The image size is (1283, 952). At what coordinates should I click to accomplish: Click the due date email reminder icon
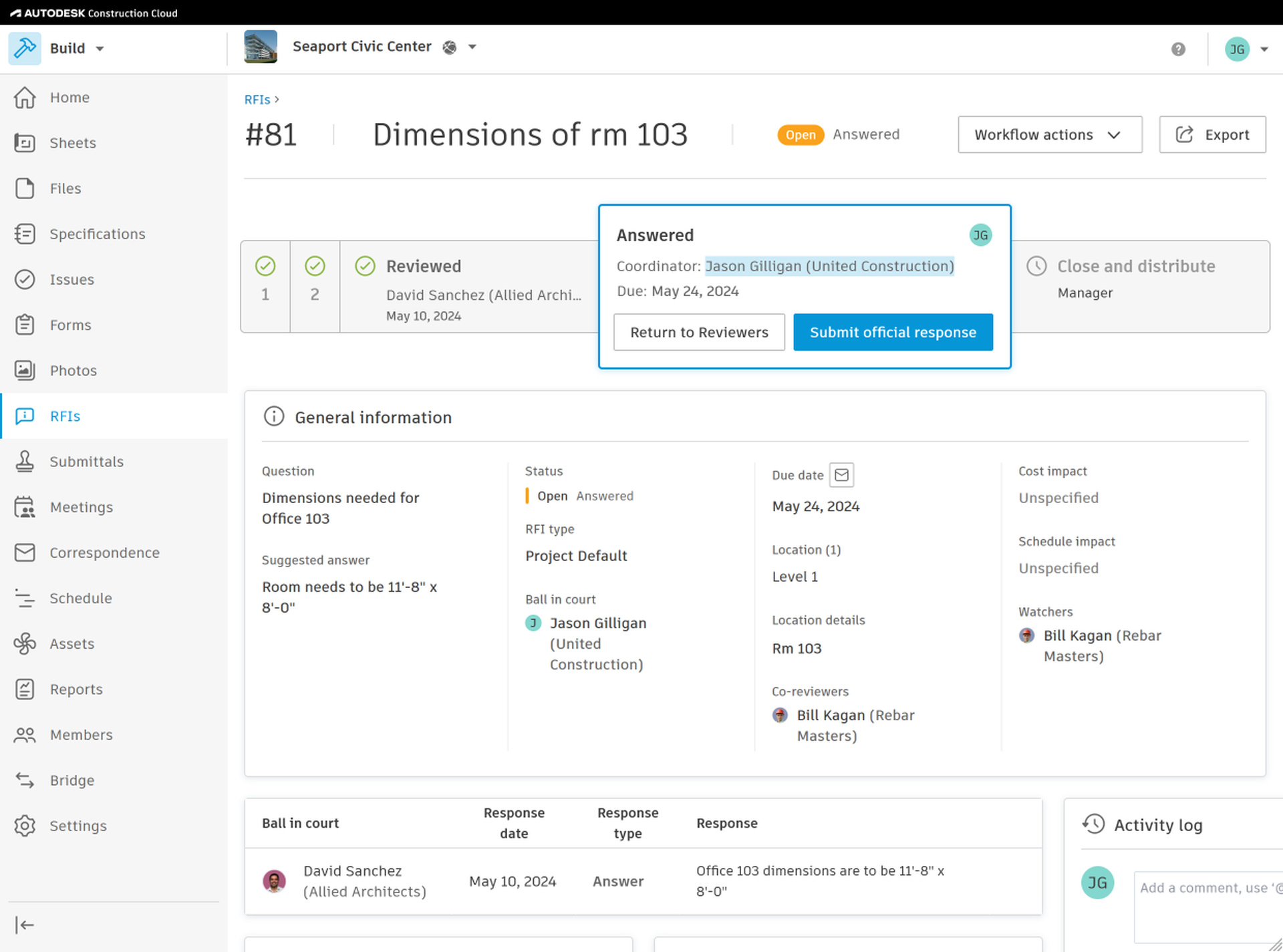coord(841,475)
